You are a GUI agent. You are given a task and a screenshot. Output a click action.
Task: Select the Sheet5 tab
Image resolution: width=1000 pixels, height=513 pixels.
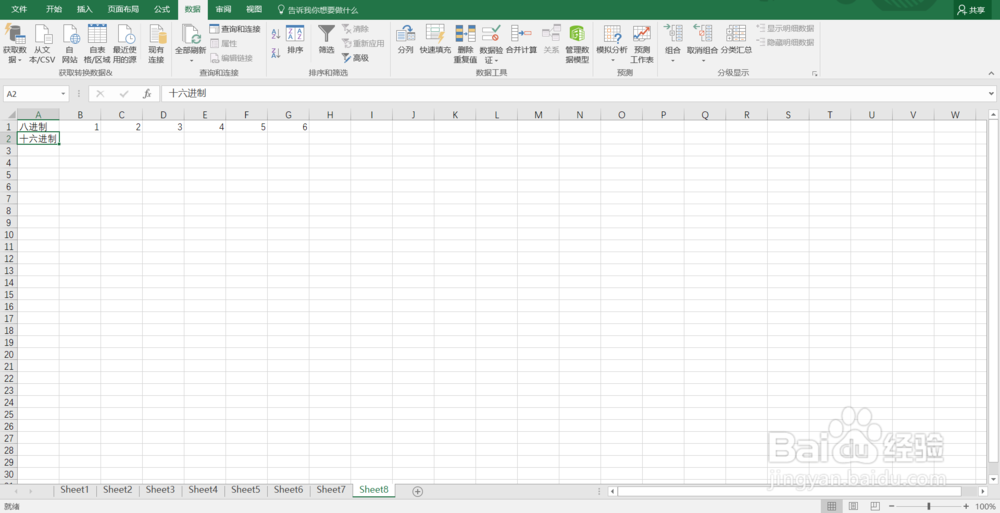point(246,490)
